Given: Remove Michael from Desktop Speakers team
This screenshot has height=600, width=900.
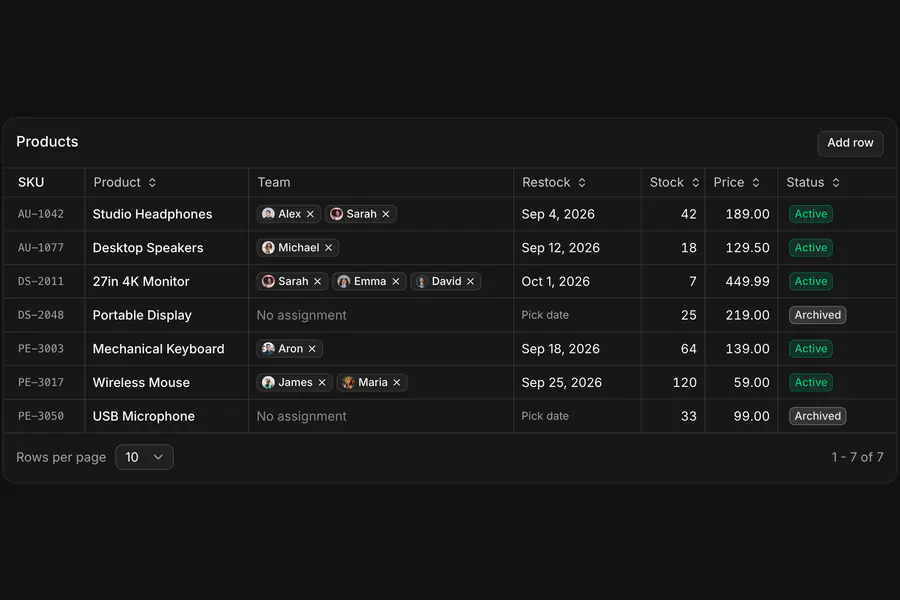Looking at the screenshot, I should tap(328, 247).
